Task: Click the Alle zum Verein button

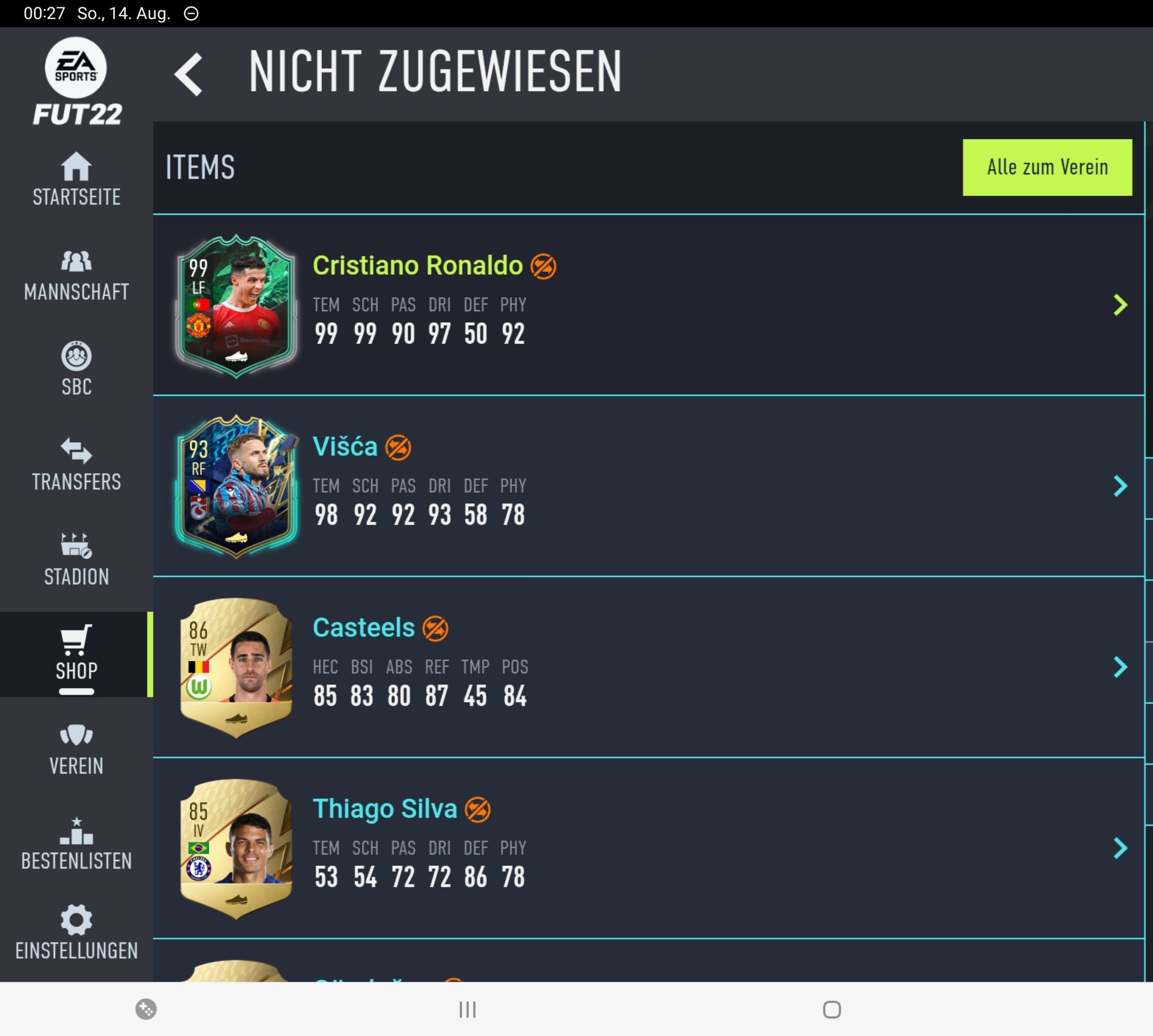Action: [x=1047, y=168]
